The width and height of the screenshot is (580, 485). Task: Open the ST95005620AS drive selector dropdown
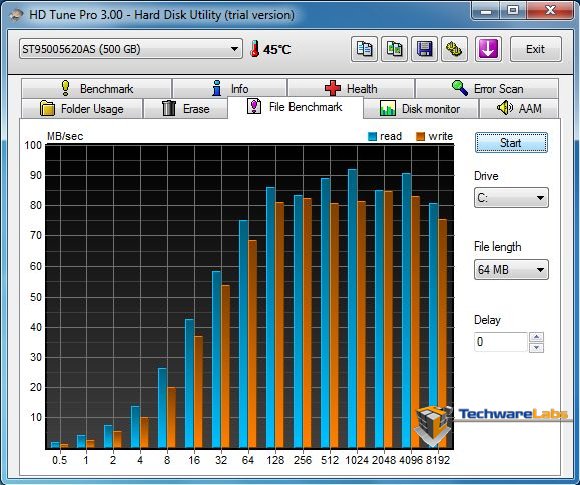click(131, 49)
